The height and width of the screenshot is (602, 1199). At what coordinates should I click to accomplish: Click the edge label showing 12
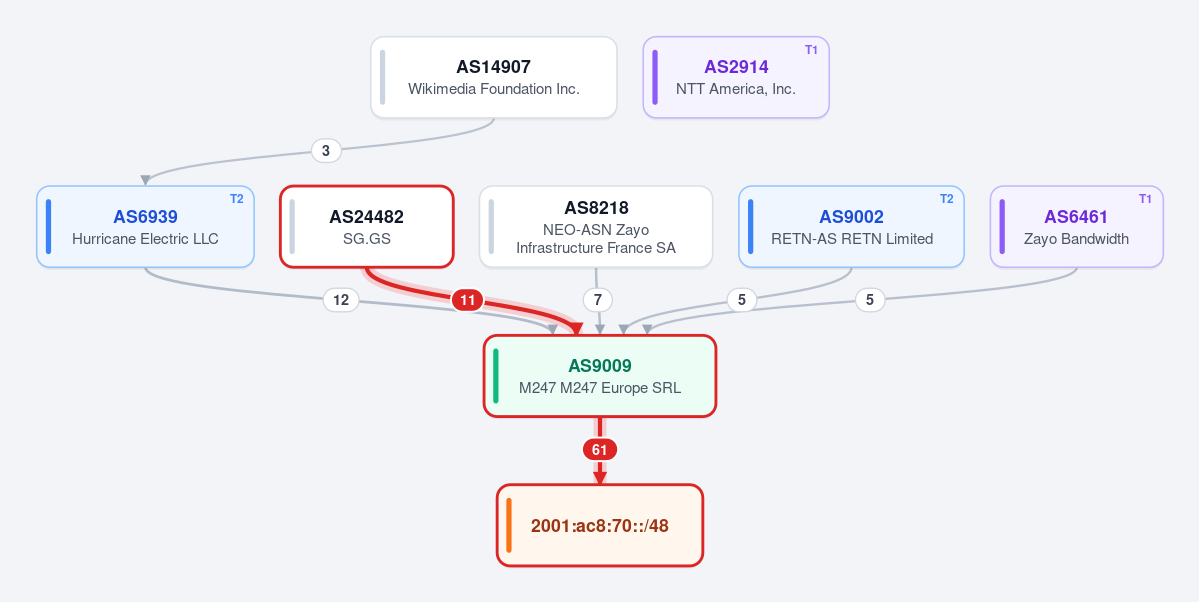pyautogui.click(x=341, y=301)
